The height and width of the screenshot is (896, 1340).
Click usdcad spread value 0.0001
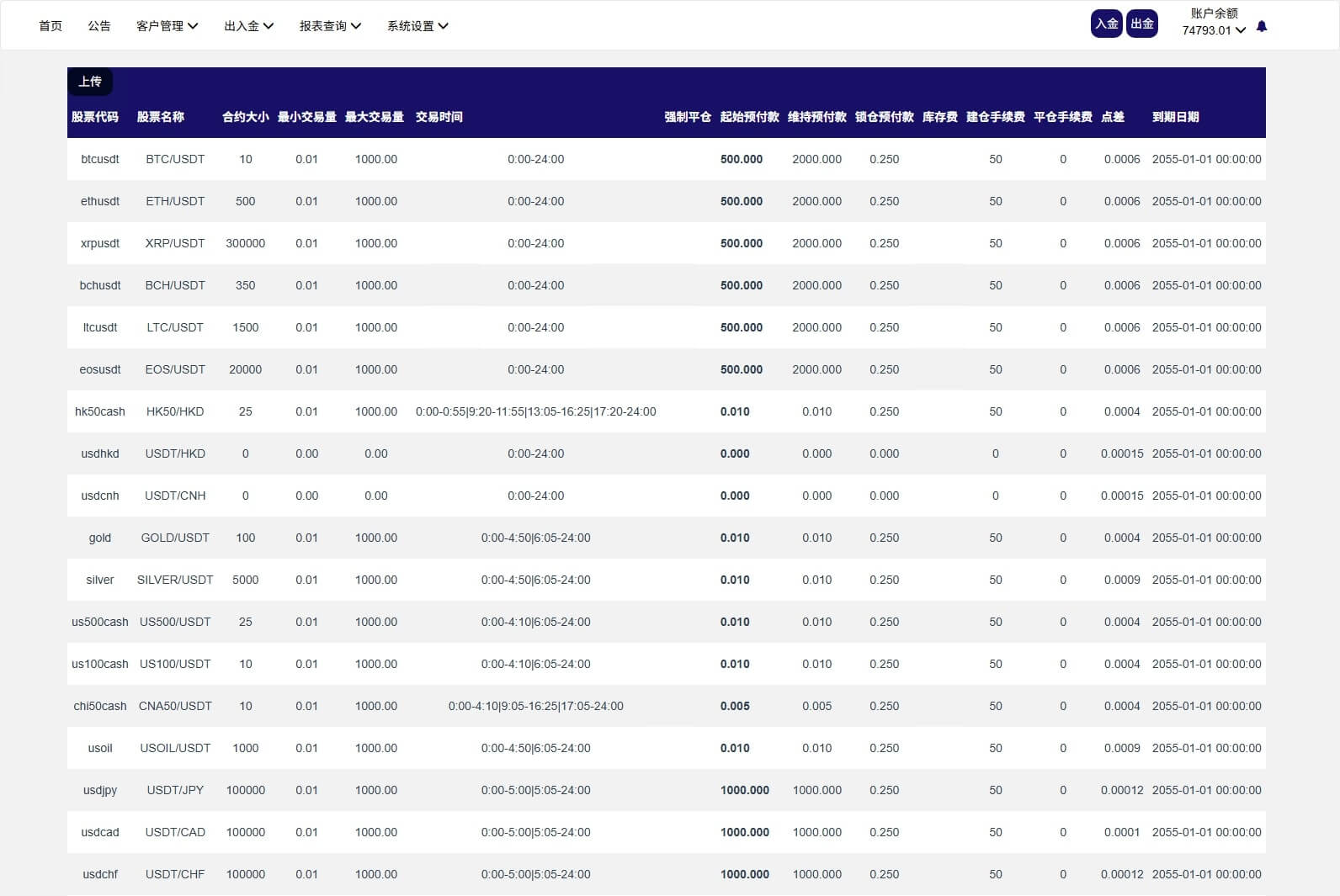[x=1122, y=832]
